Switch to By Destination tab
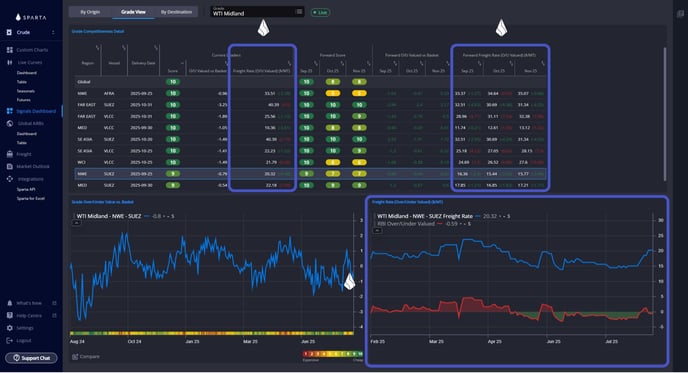688x373 pixels. tap(176, 12)
